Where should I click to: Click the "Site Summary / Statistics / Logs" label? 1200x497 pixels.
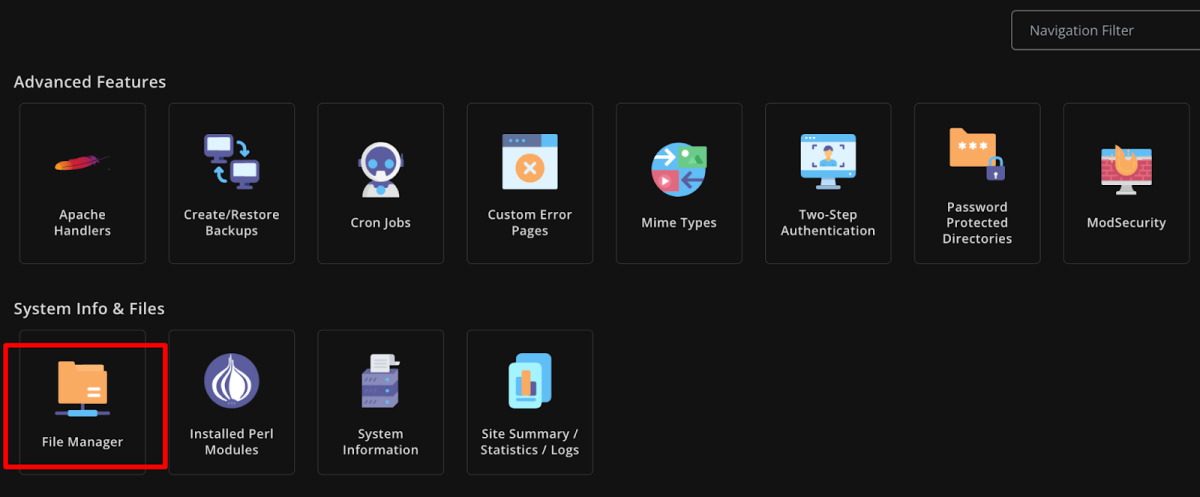[x=530, y=442]
